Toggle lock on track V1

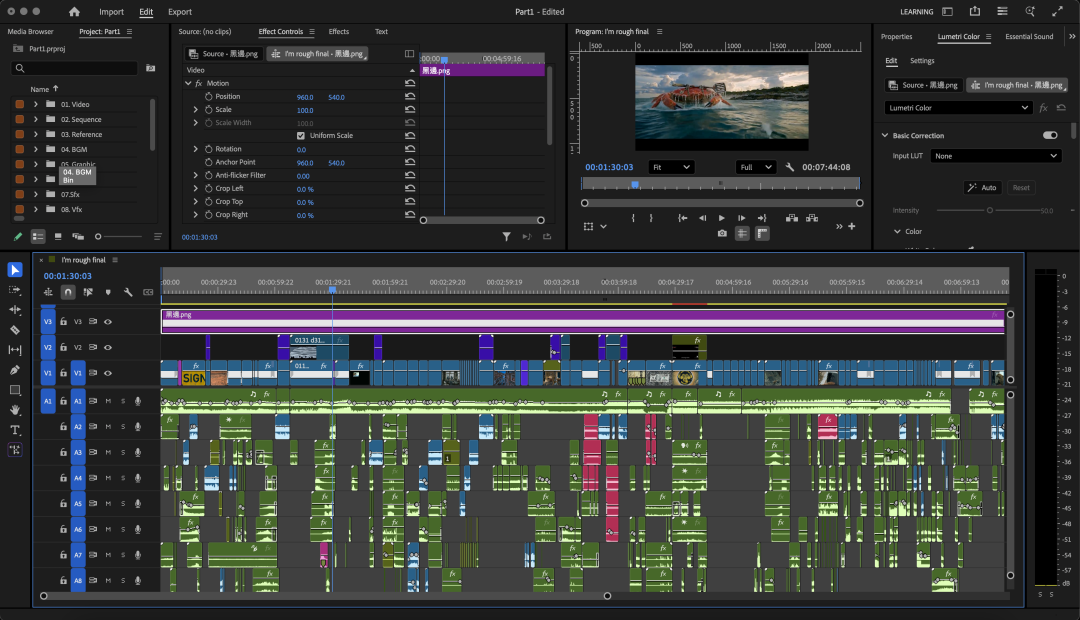pos(63,373)
